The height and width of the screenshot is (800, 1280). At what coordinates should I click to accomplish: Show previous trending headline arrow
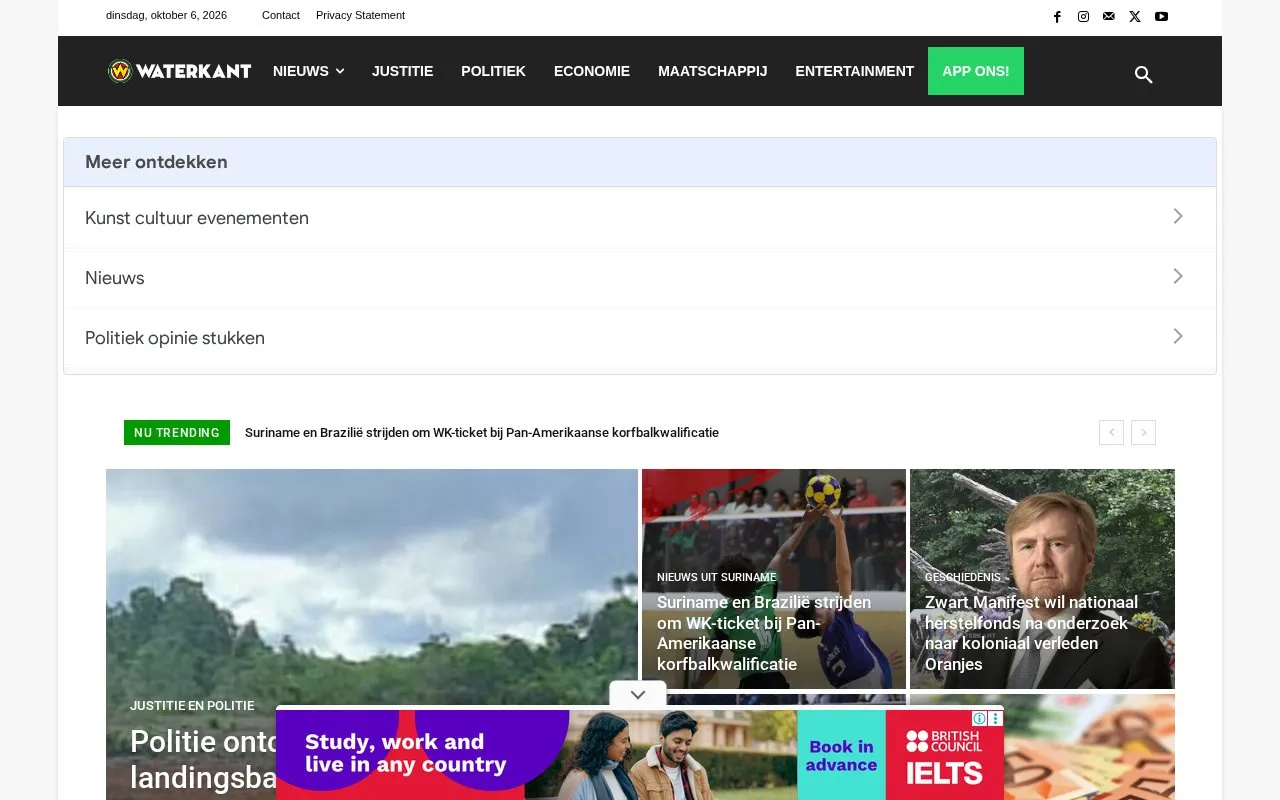point(1111,432)
